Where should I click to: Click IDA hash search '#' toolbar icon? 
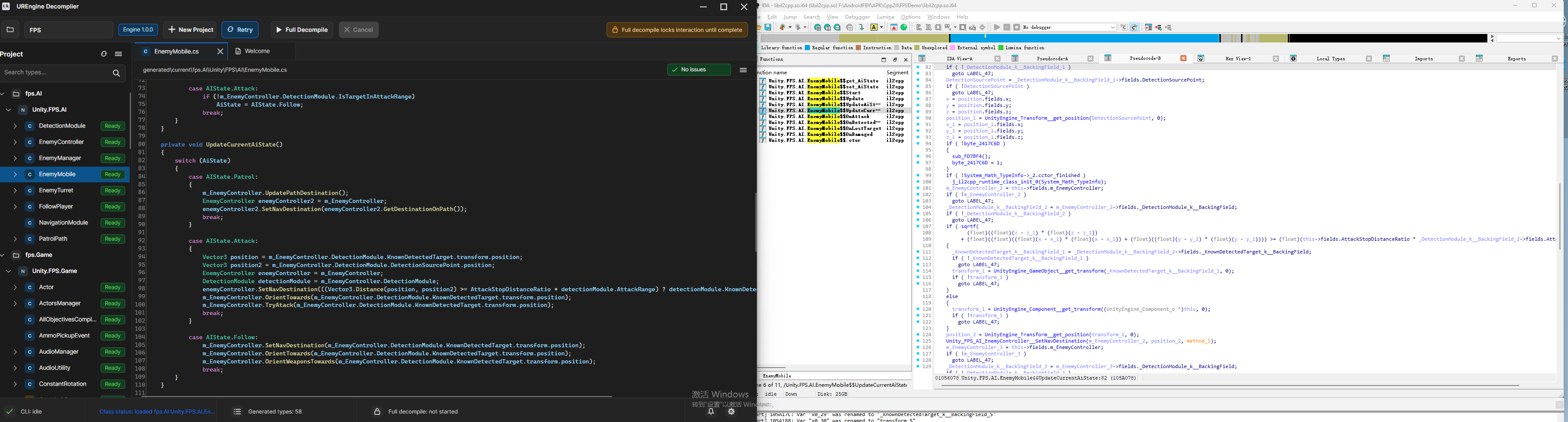818,28
